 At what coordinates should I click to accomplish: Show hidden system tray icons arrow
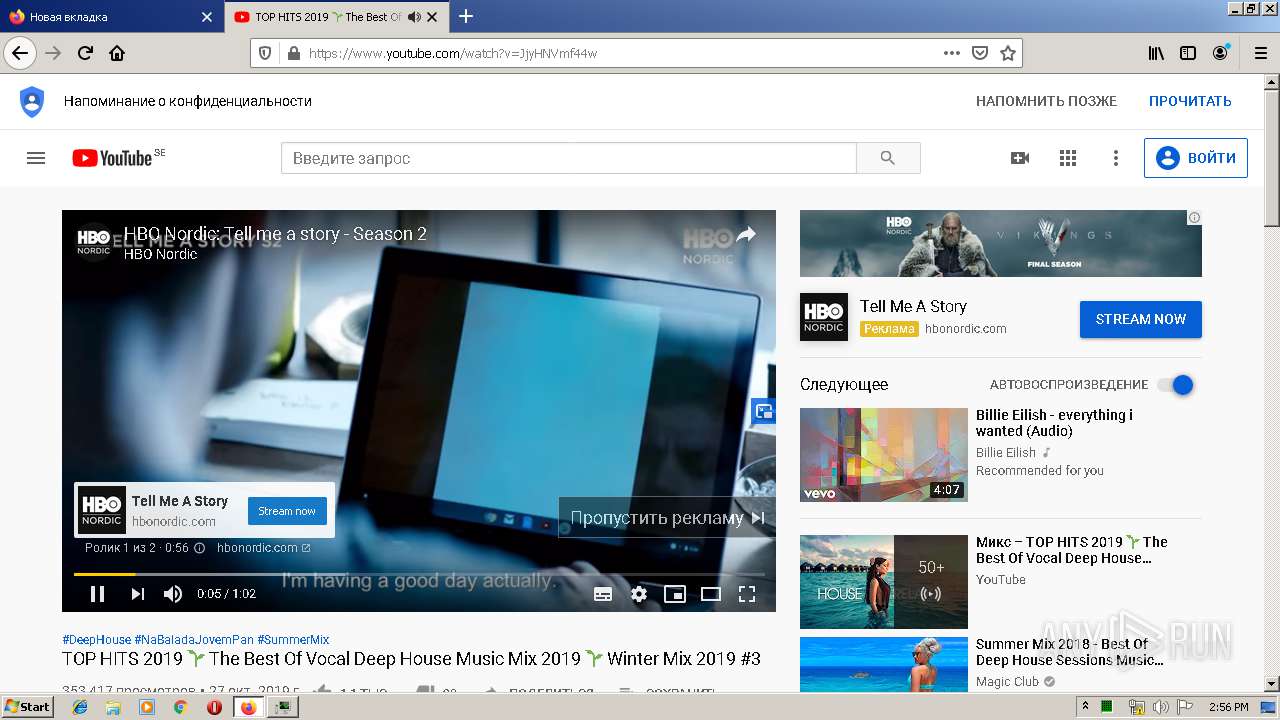click(1086, 707)
